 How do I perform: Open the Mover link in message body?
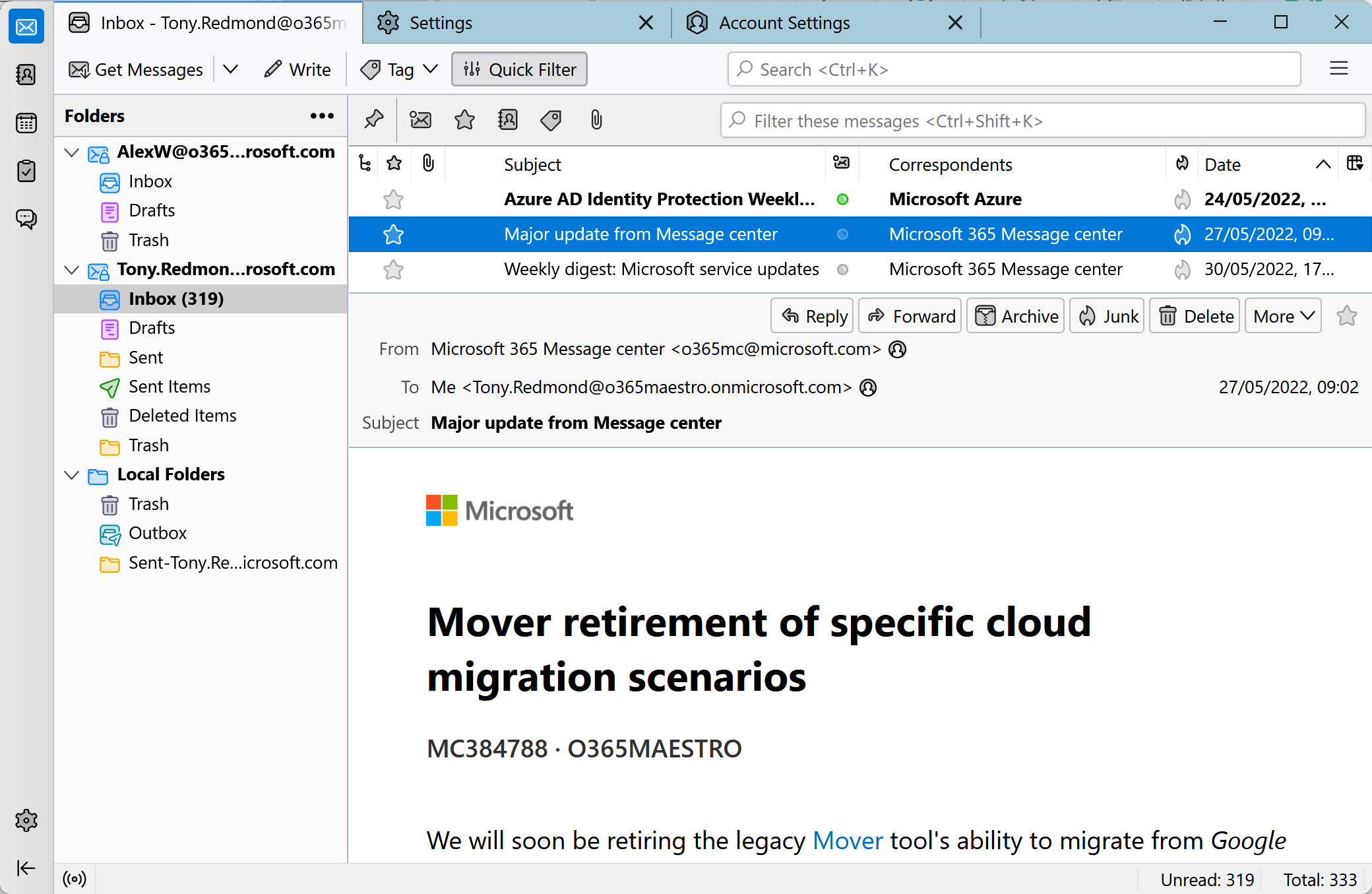pyautogui.click(x=848, y=841)
